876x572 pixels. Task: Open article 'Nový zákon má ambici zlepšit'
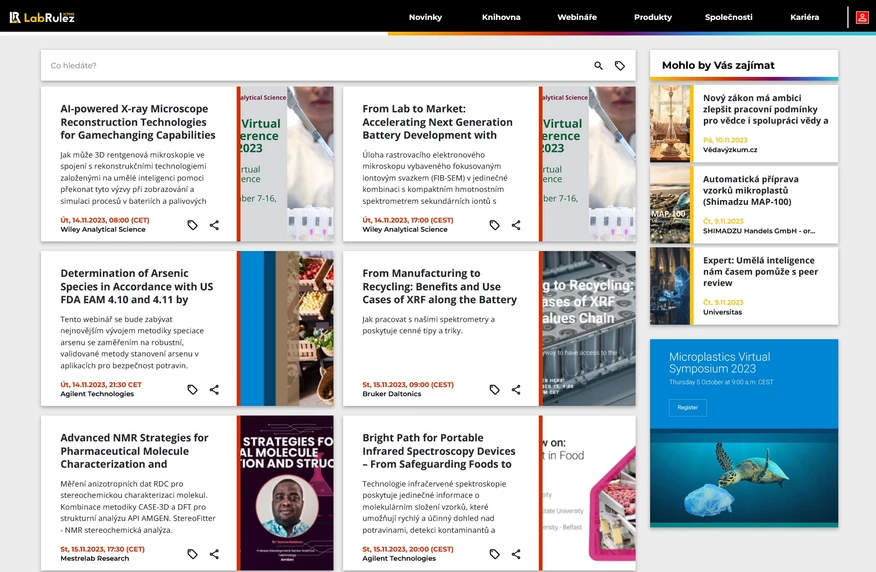[x=765, y=109]
